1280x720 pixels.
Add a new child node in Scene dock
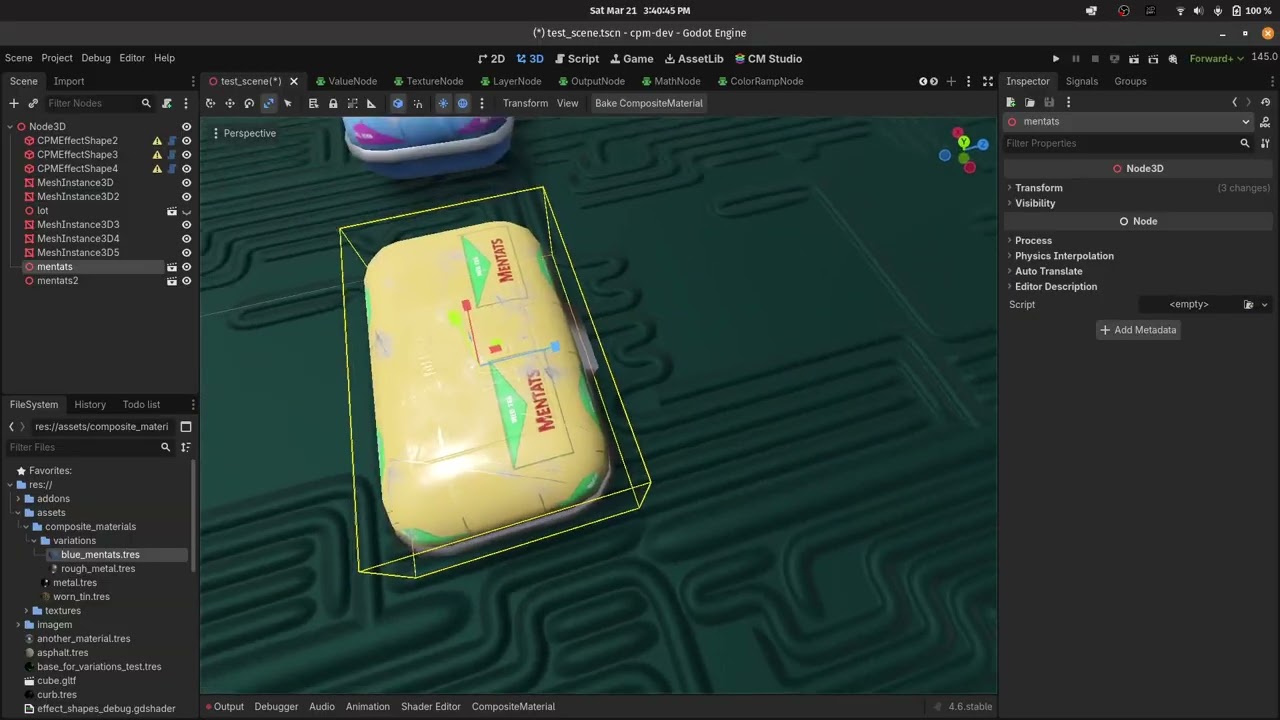(x=14, y=103)
